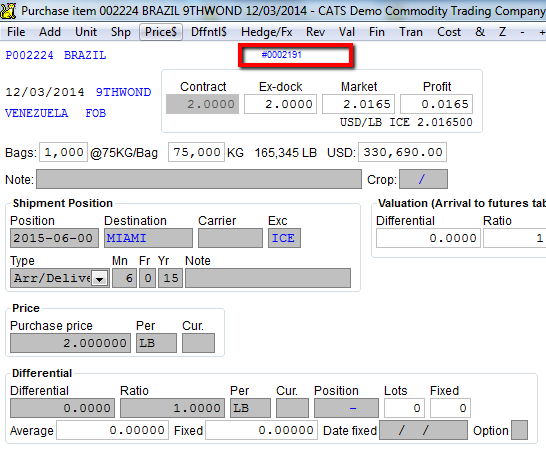Click the Ex-dock price field
Screen dimensions: 546x450
pos(280,104)
